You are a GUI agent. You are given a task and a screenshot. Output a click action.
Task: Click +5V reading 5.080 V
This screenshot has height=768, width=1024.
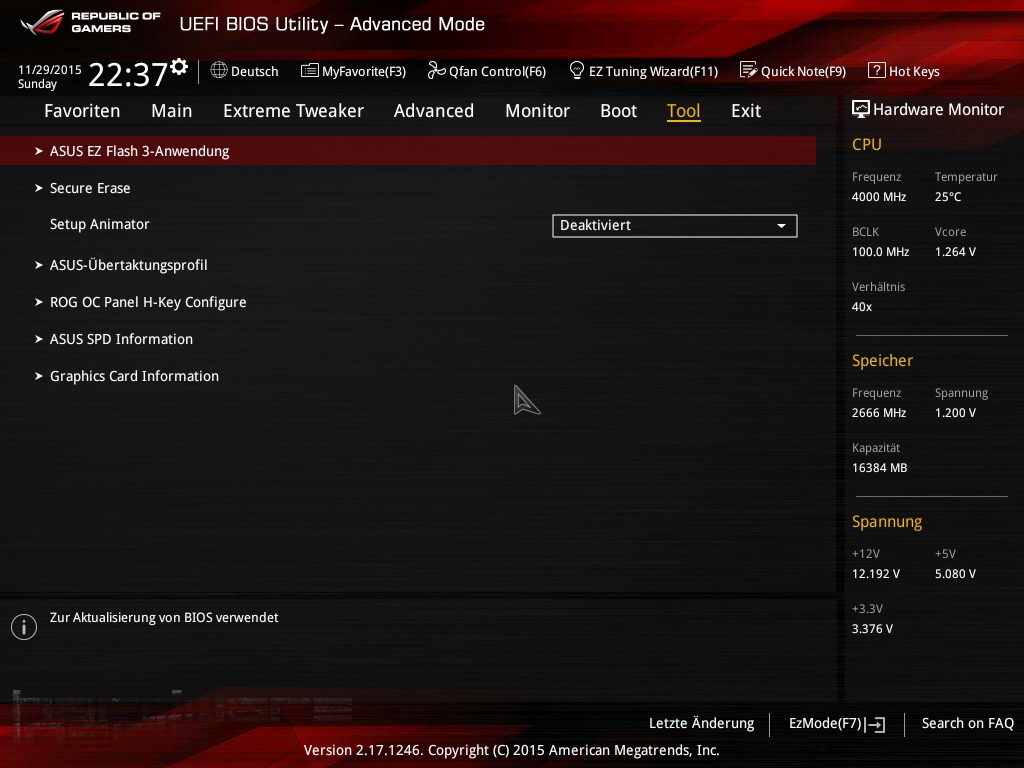pos(955,573)
